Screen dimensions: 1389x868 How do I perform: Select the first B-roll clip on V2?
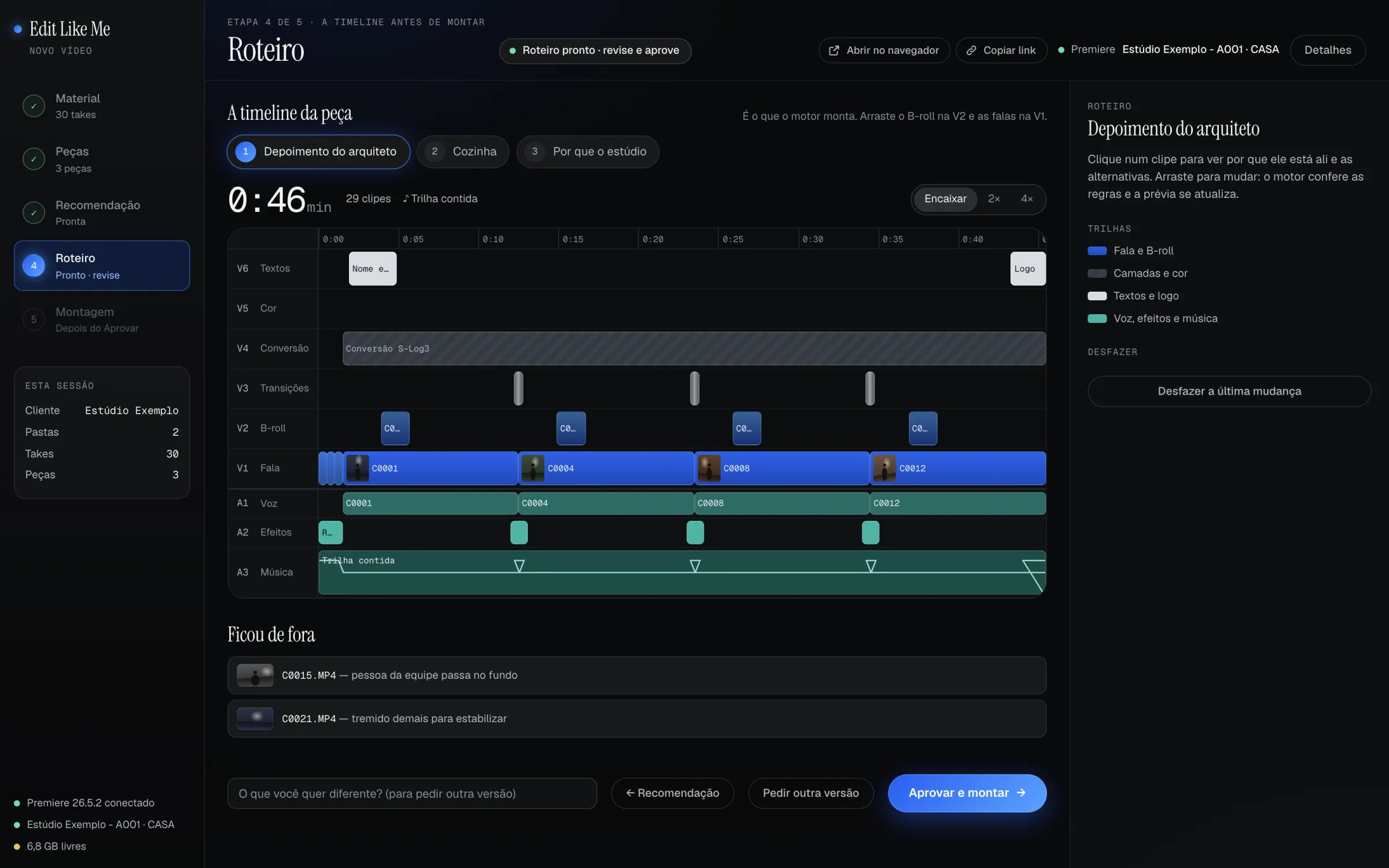click(x=395, y=428)
